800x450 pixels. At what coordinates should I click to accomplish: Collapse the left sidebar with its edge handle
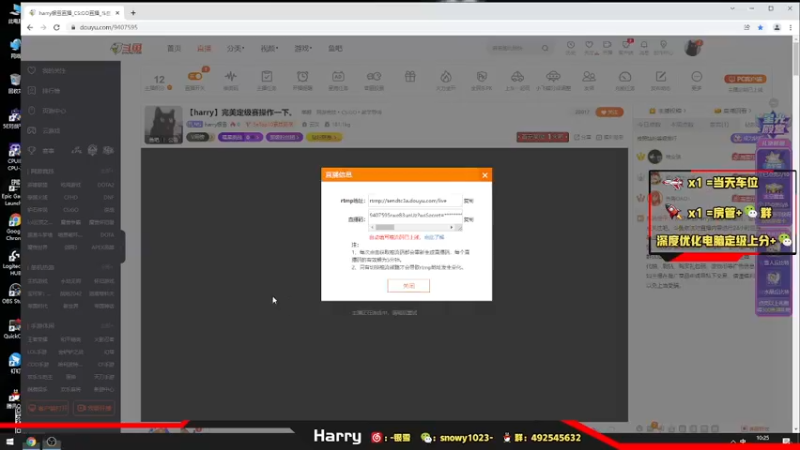122,246
